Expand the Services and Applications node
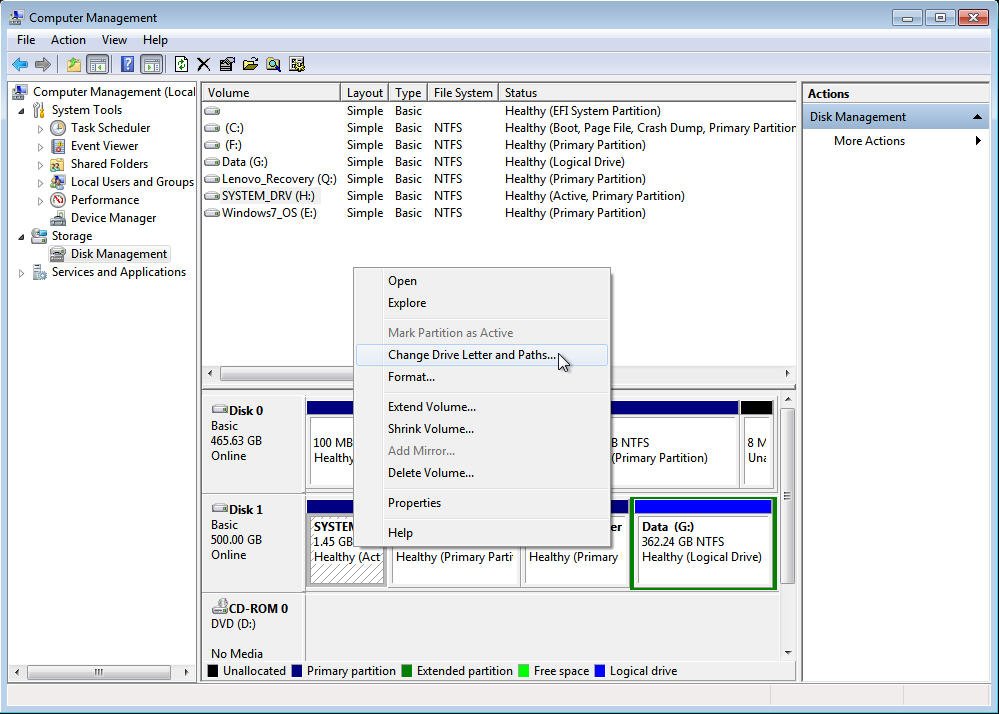 pyautogui.click(x=21, y=272)
